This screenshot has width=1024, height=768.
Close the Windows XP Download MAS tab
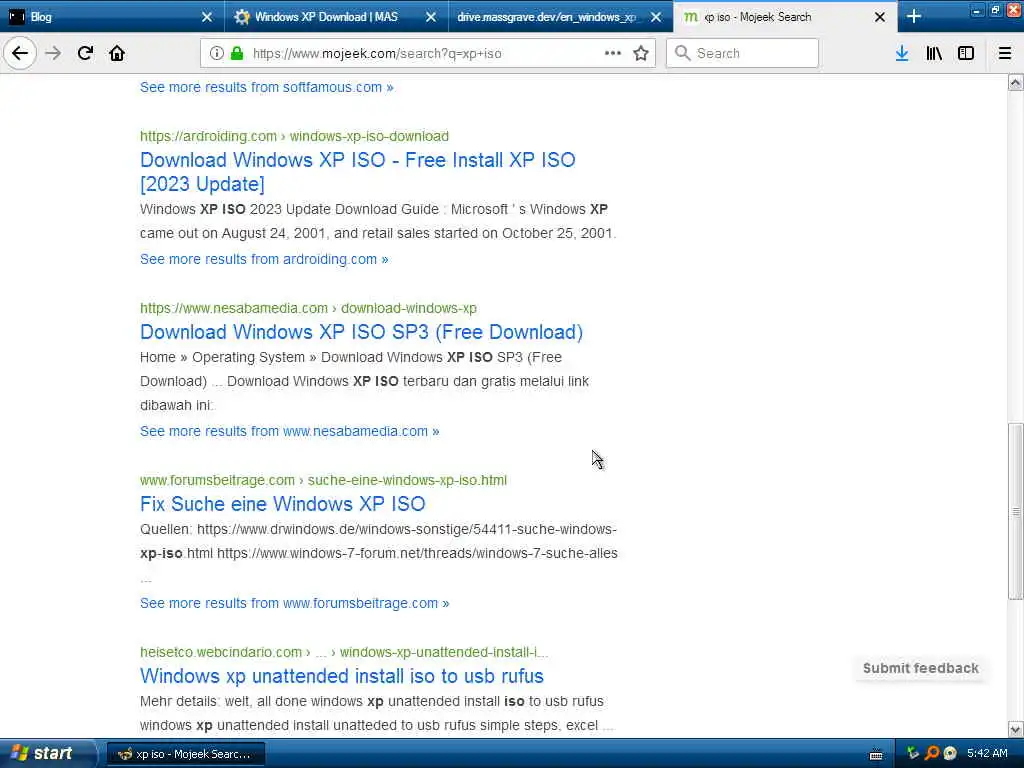pyautogui.click(x=431, y=17)
